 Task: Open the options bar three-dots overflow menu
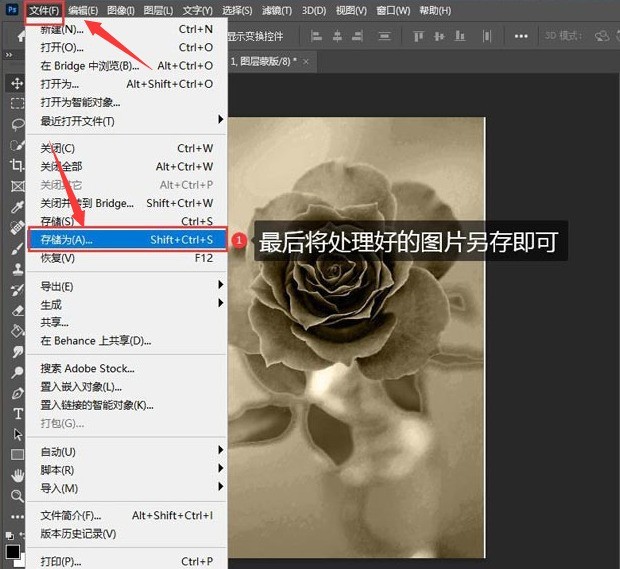pos(521,37)
